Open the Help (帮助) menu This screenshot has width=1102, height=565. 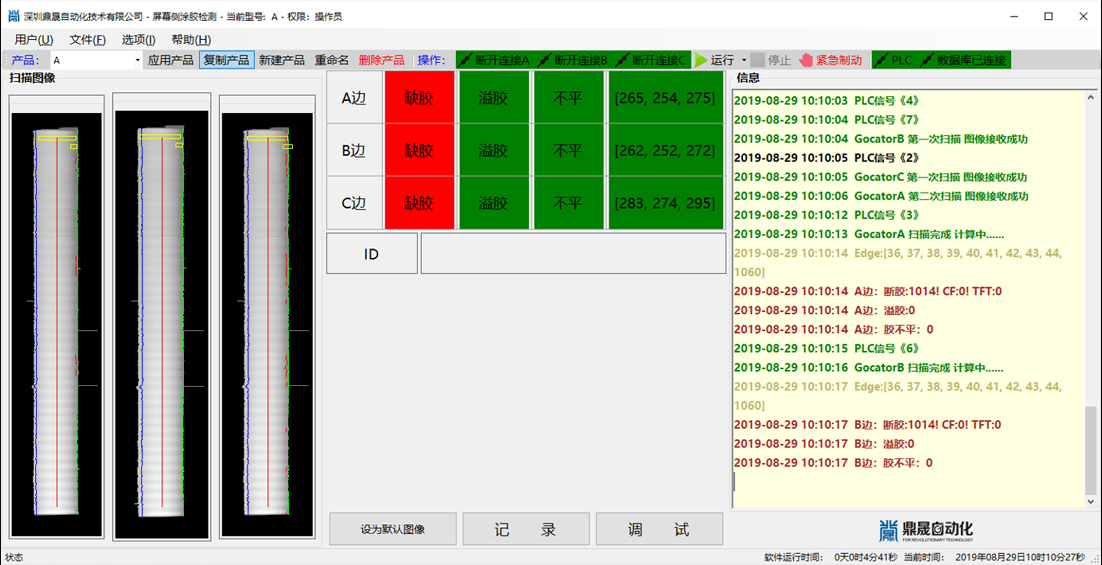190,40
